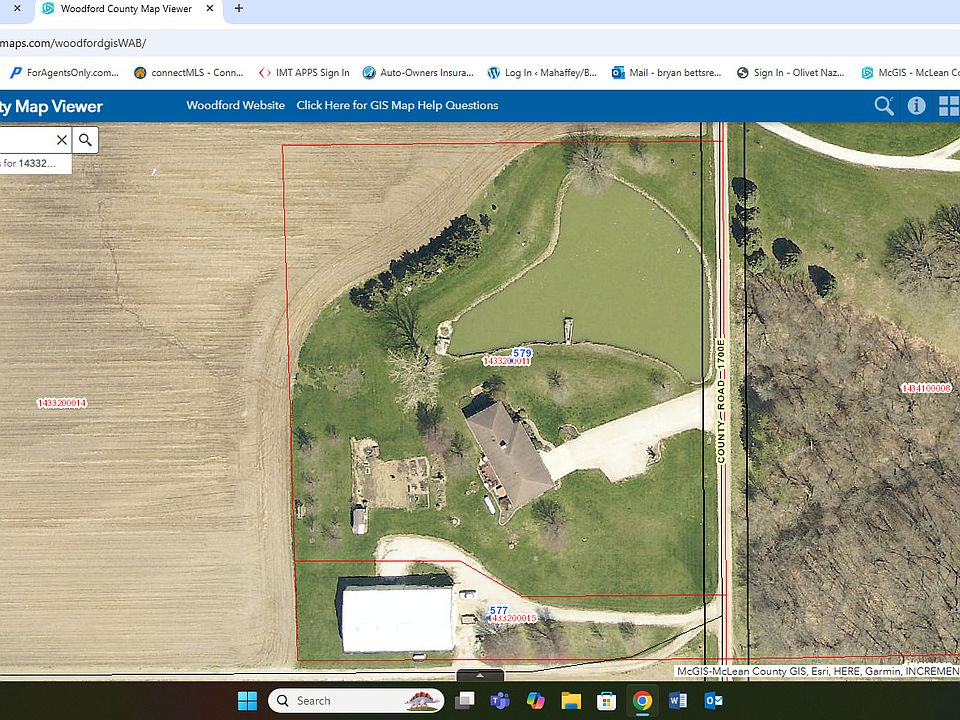This screenshot has width=960, height=720.
Task: Select the Woodford County Map Viewer tab
Action: 125,8
